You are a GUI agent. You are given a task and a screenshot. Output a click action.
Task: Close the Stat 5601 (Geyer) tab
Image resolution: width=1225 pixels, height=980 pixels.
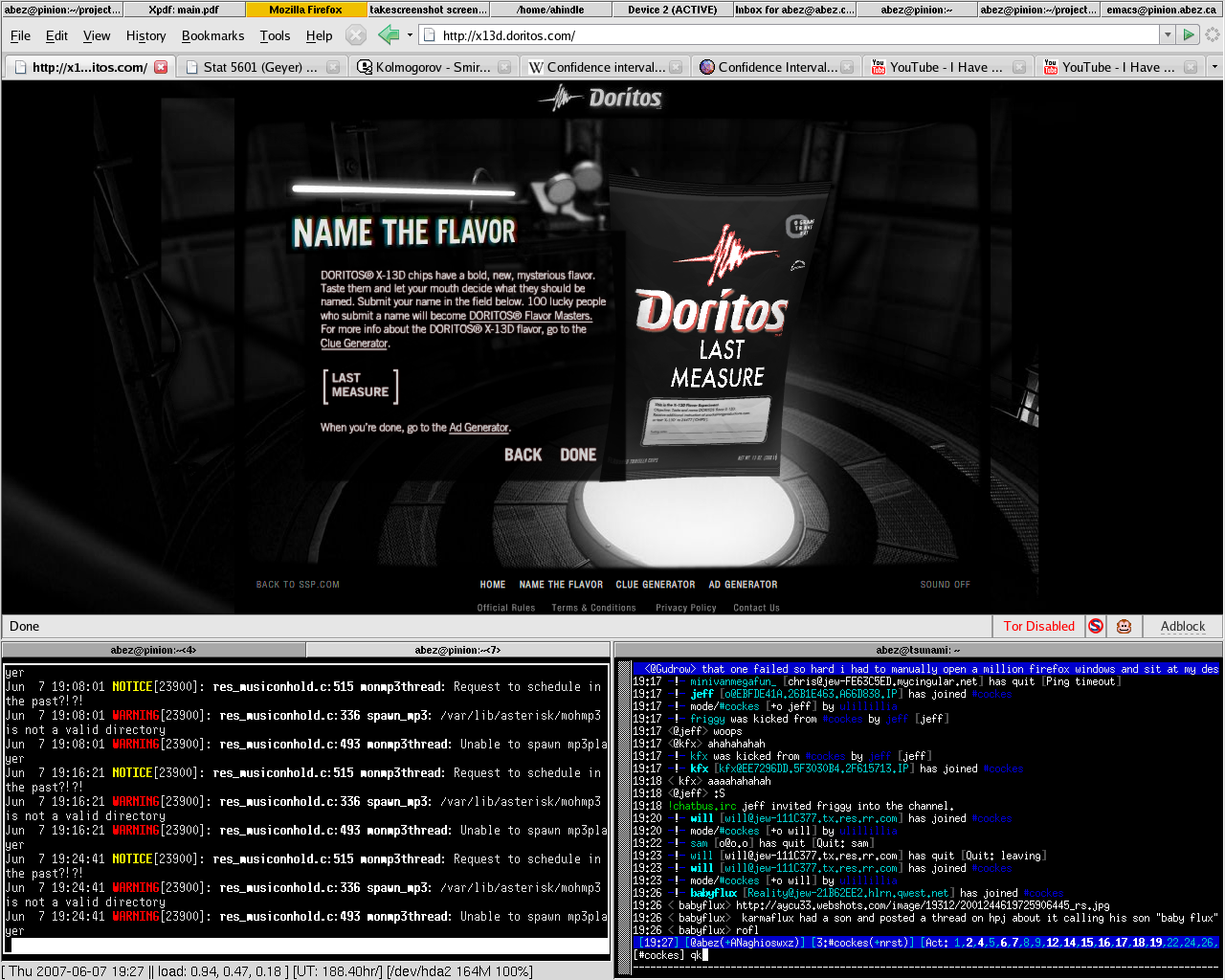click(x=333, y=67)
